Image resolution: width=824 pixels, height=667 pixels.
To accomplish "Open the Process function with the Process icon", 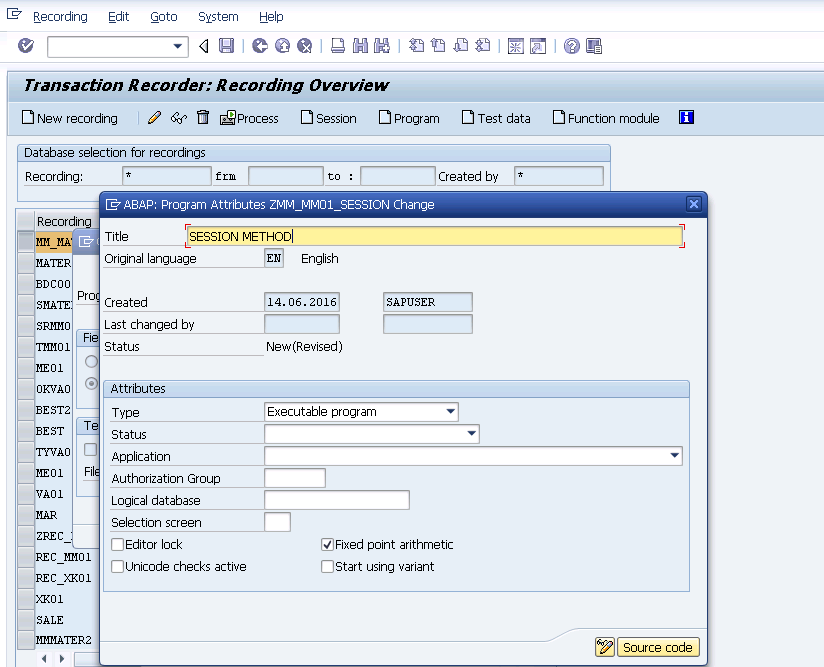I will [x=248, y=117].
